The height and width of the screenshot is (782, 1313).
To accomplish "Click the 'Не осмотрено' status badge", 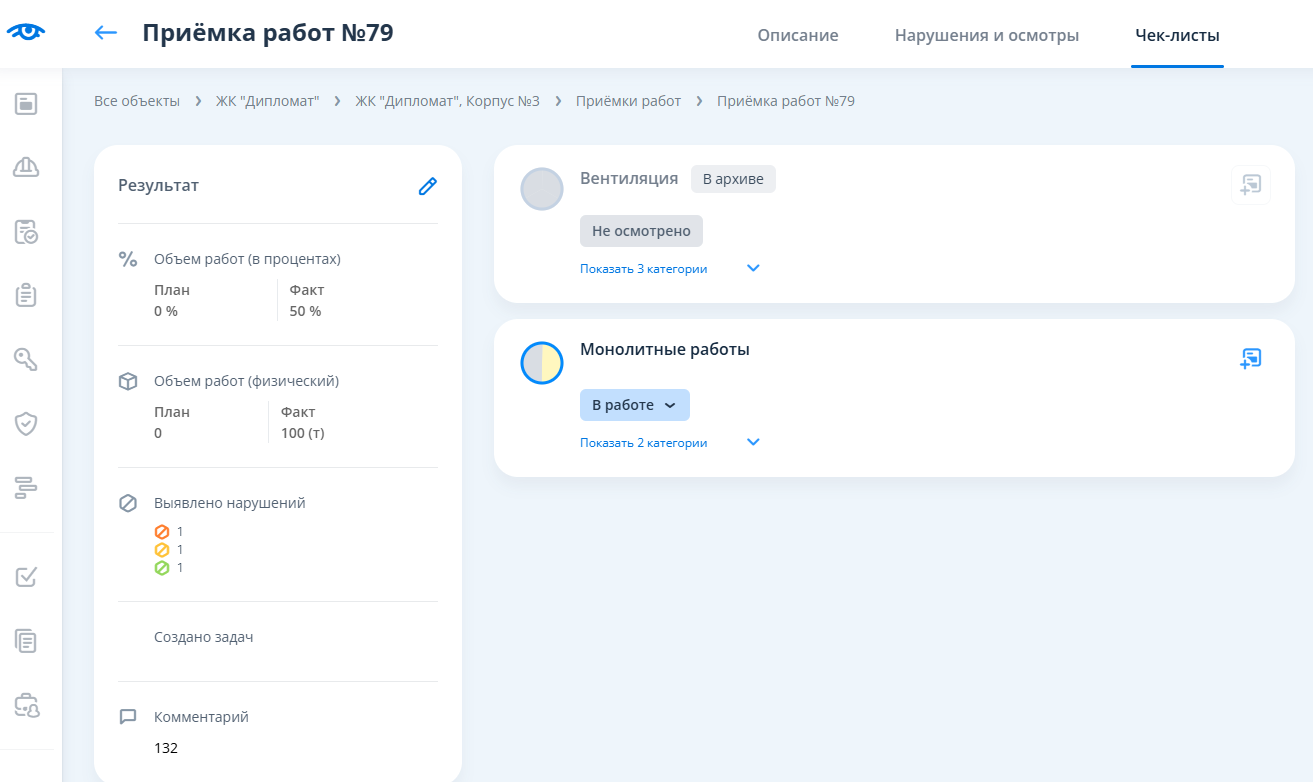I will [641, 231].
